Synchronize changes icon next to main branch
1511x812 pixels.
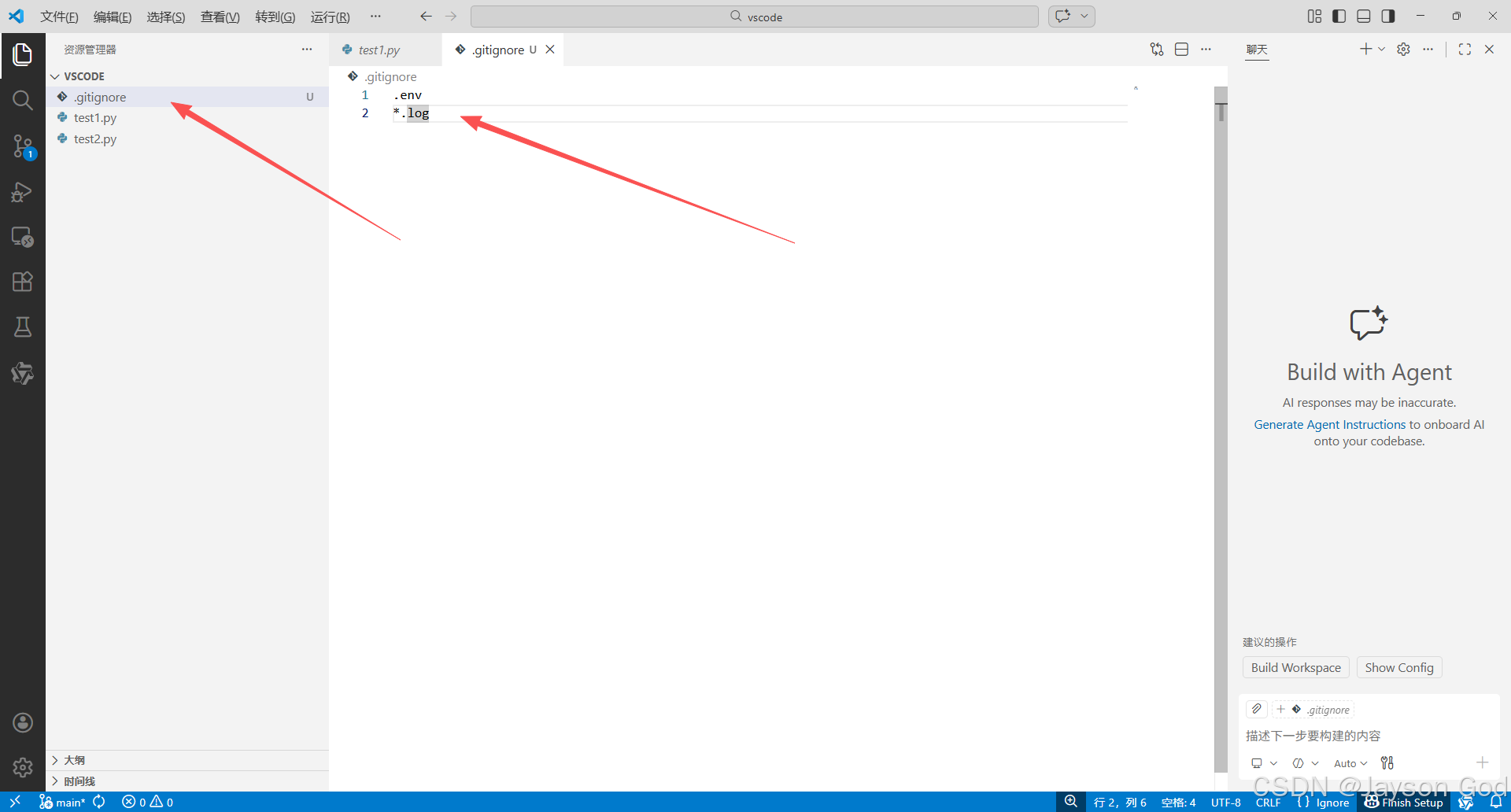99,802
